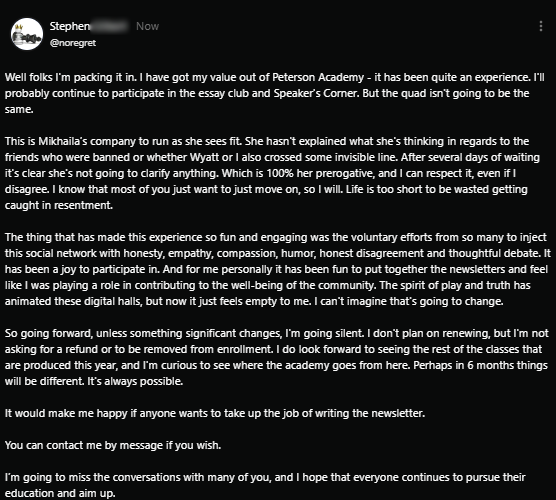Click the closing paragraph "I'm going to miss"
This screenshot has width=556, height=500.
pos(265,485)
